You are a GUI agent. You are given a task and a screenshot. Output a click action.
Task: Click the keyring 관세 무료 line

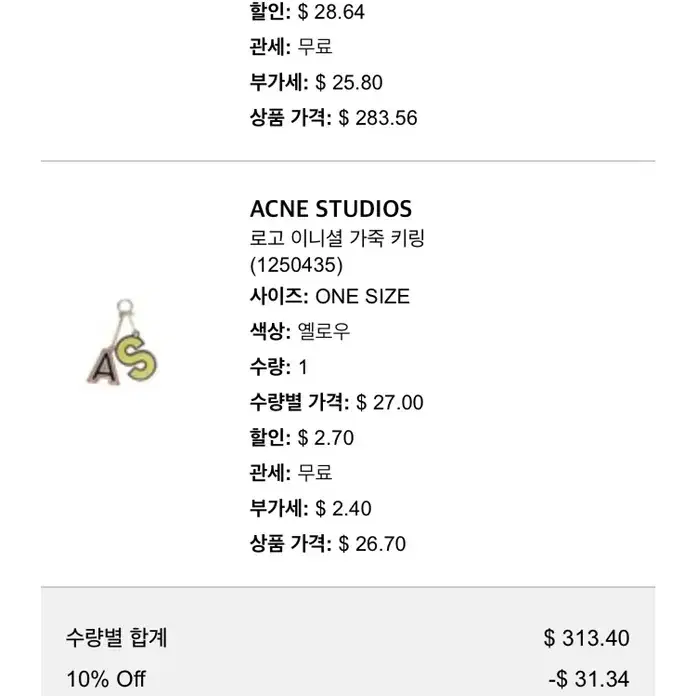(291, 473)
